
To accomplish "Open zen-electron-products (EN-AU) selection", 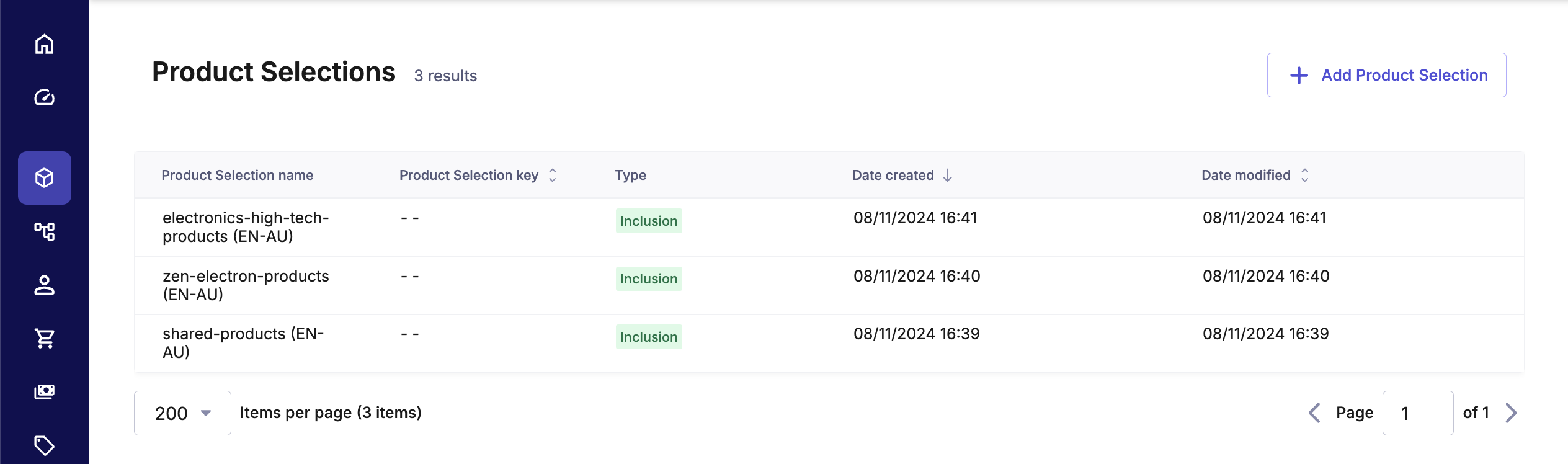I will [246, 285].
